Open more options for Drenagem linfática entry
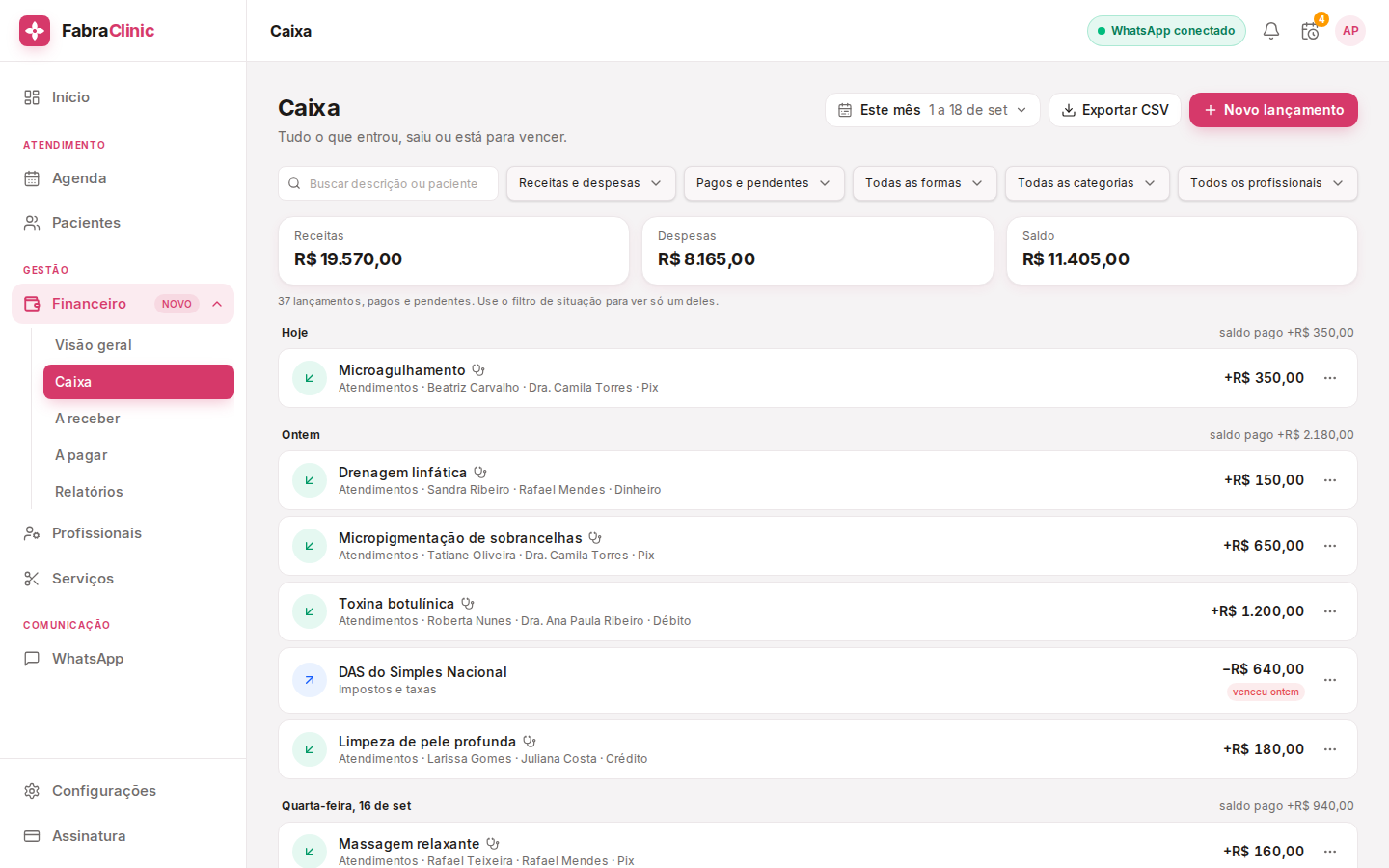The width and height of the screenshot is (1389, 868). pyautogui.click(x=1330, y=480)
